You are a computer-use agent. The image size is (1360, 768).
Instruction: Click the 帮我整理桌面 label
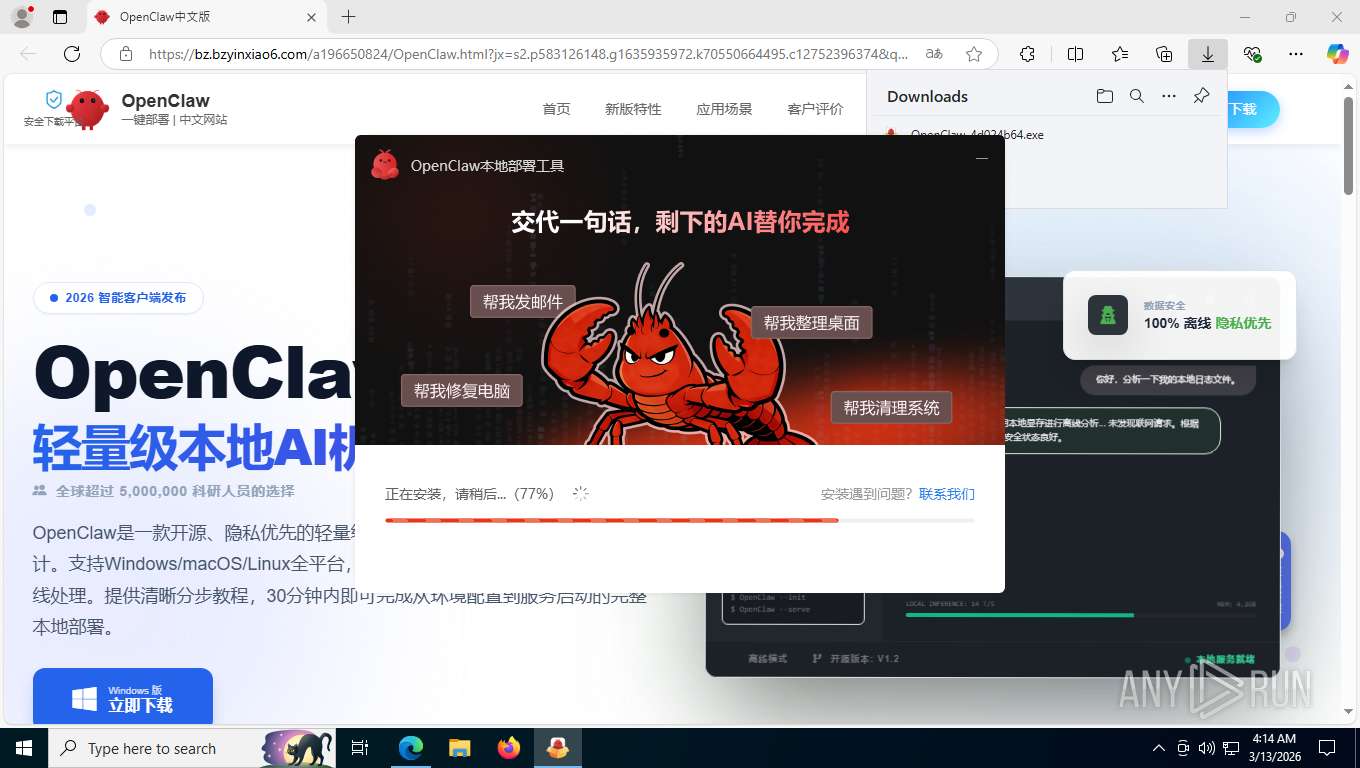(x=812, y=322)
